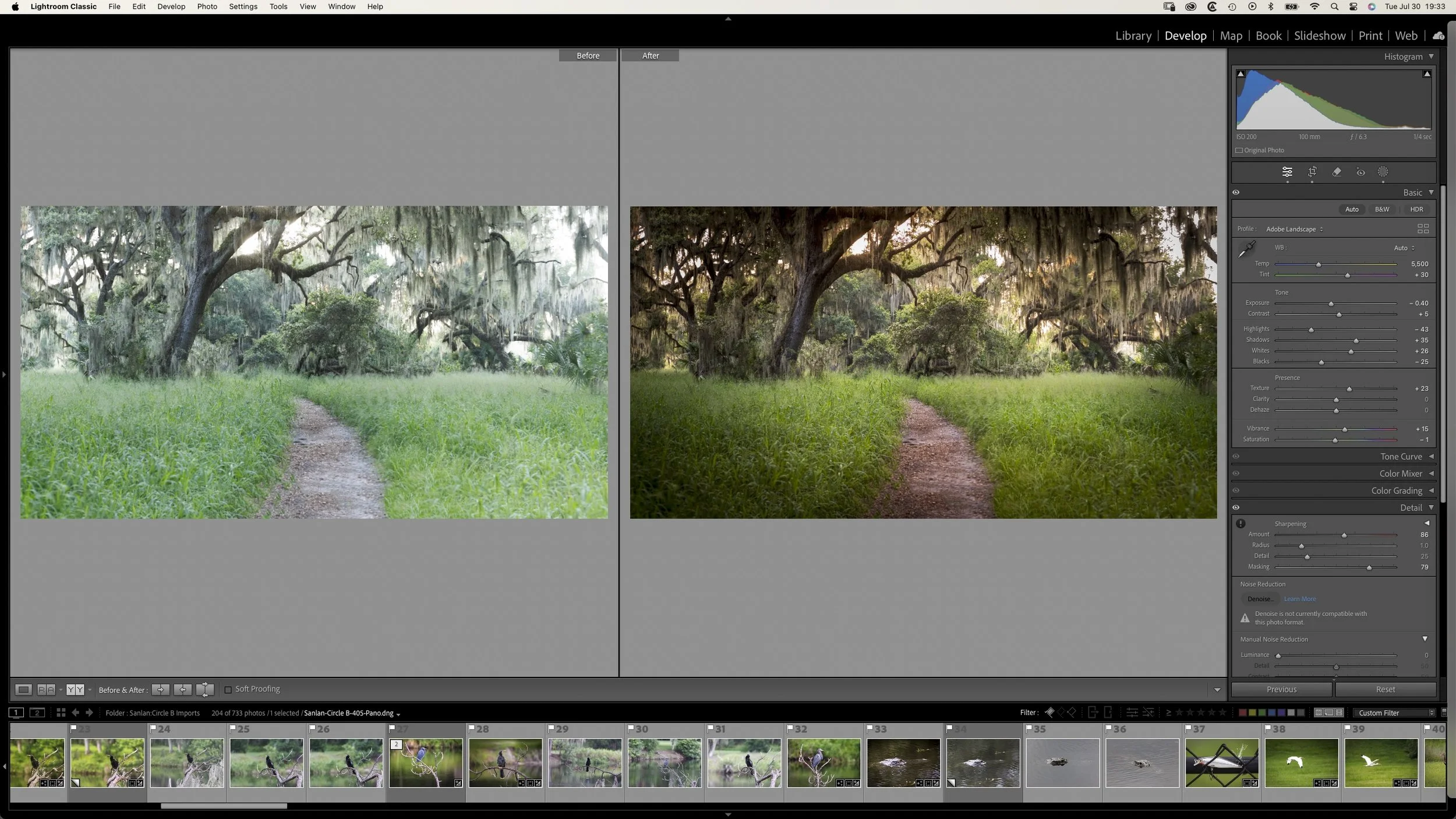
Task: Expand the Color Mixer panel
Action: (1400, 474)
